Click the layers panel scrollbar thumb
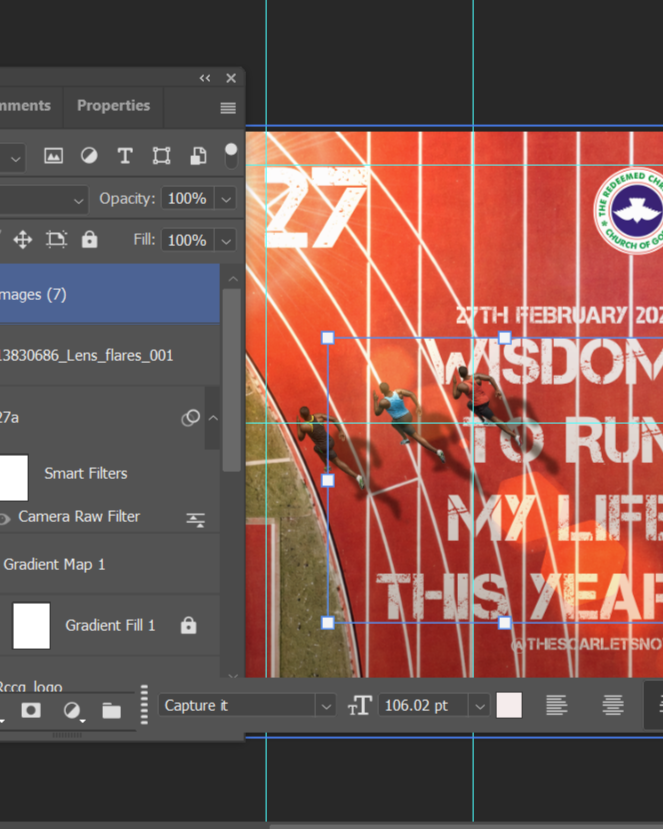Viewport: 663px width, 829px height. (232, 380)
